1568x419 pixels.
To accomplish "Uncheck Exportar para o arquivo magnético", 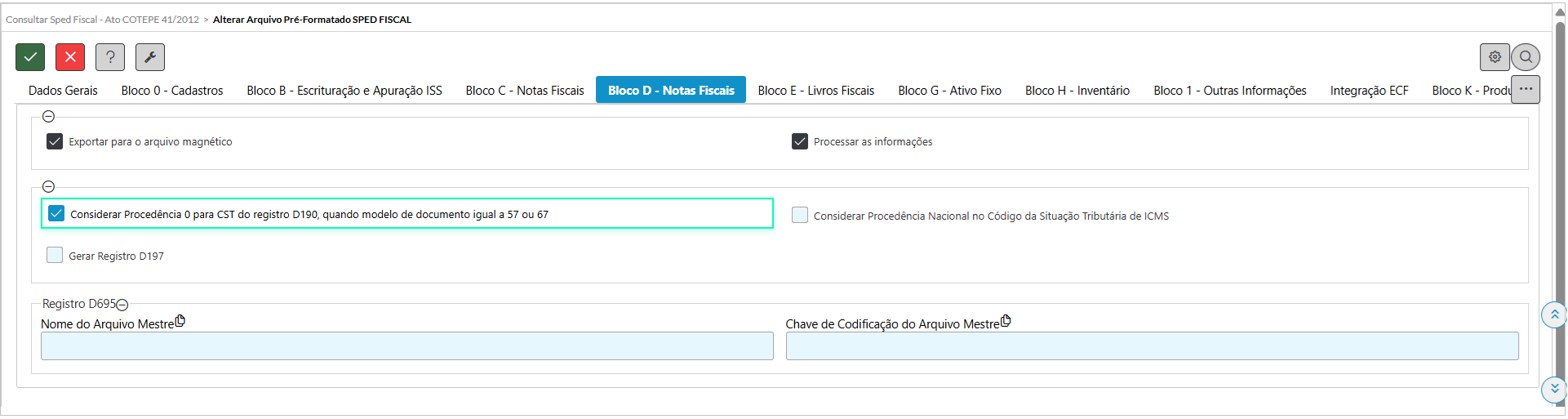I will (55, 141).
